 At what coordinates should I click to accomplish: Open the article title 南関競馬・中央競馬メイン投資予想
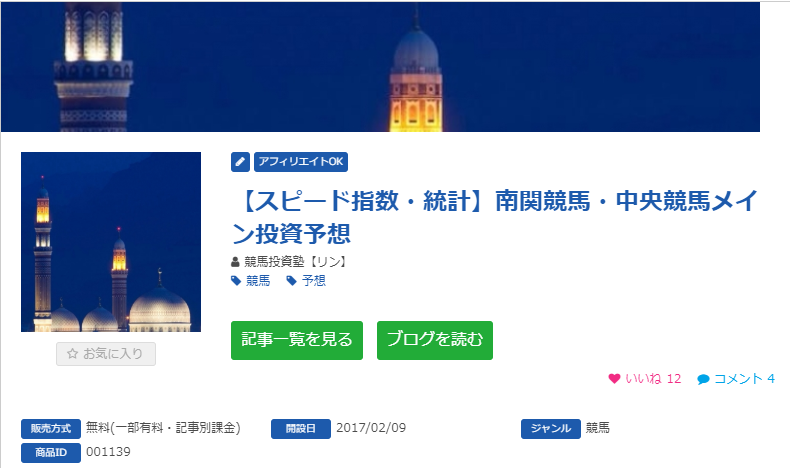pos(494,217)
